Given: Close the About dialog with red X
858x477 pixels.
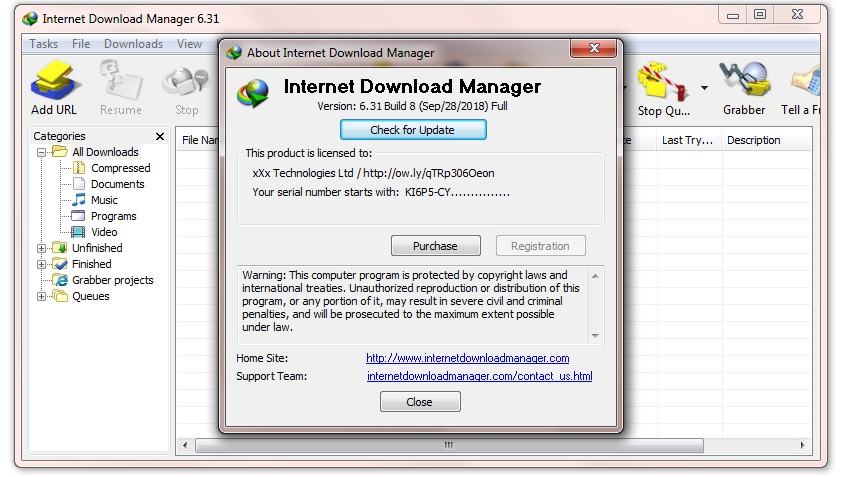Looking at the screenshot, I should point(594,48).
